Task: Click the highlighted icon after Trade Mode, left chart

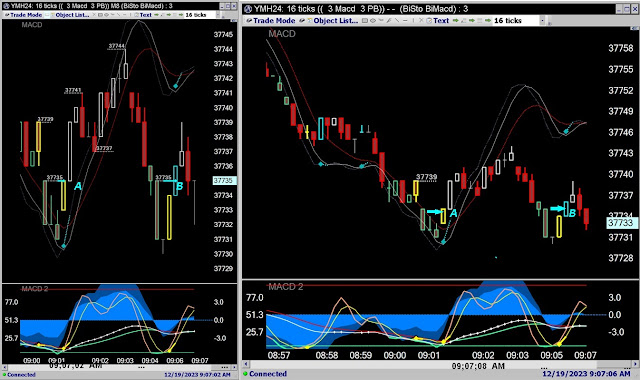Action: coord(47,15)
